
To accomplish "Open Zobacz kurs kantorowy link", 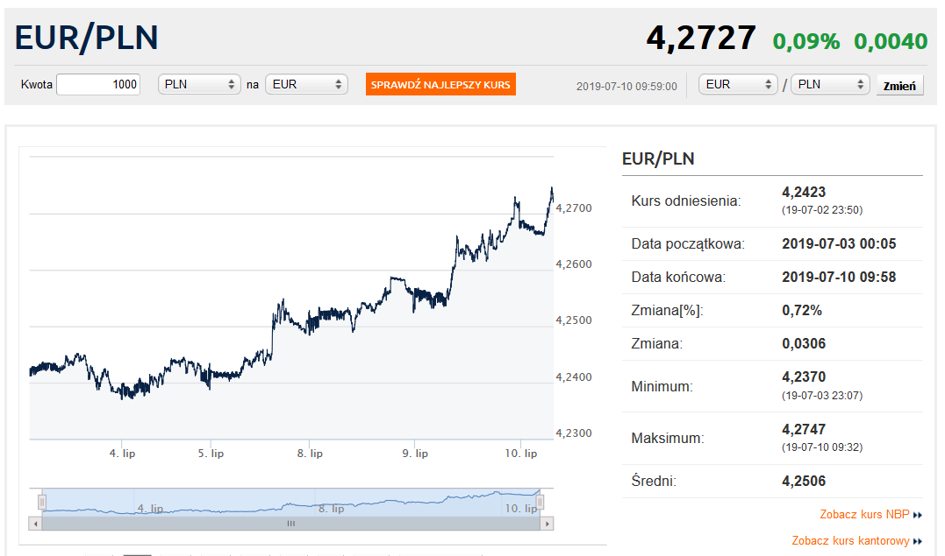I will [x=850, y=541].
